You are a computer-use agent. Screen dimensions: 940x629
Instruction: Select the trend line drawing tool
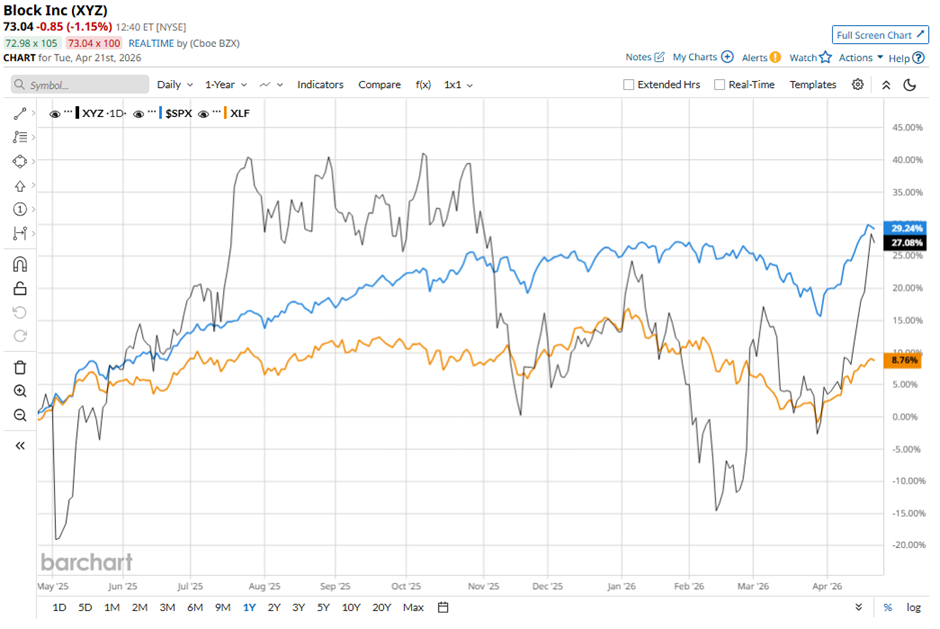[20, 114]
